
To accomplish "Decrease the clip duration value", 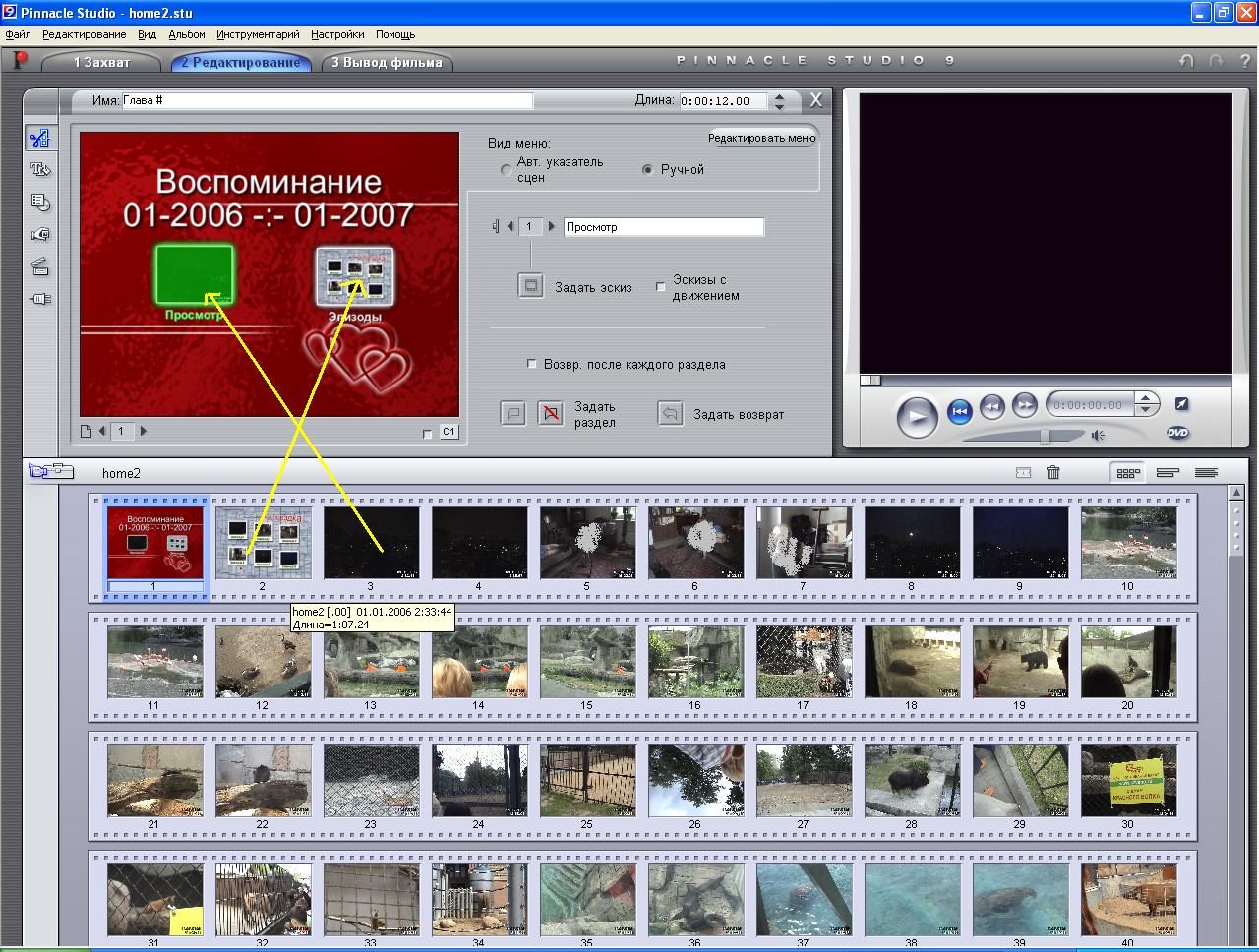I will 779,106.
